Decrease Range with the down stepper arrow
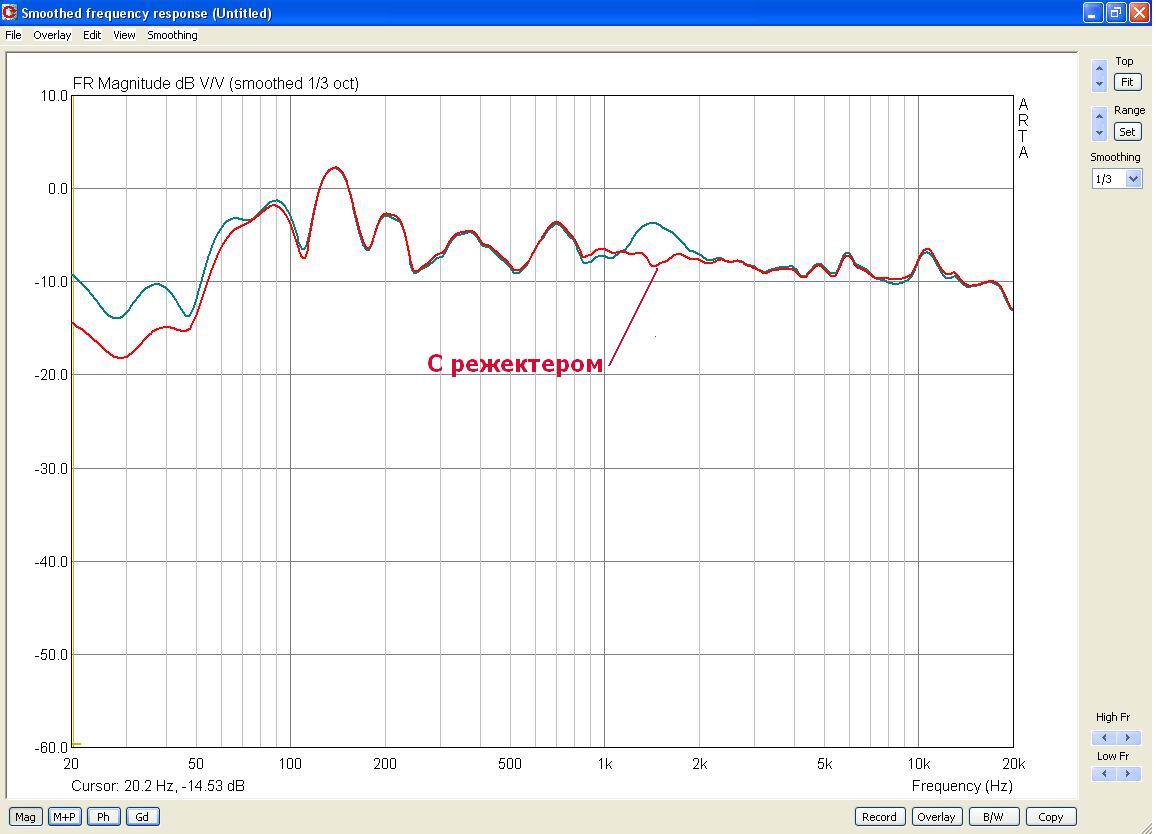Viewport: 1156px width, 834px height. (x=1099, y=133)
